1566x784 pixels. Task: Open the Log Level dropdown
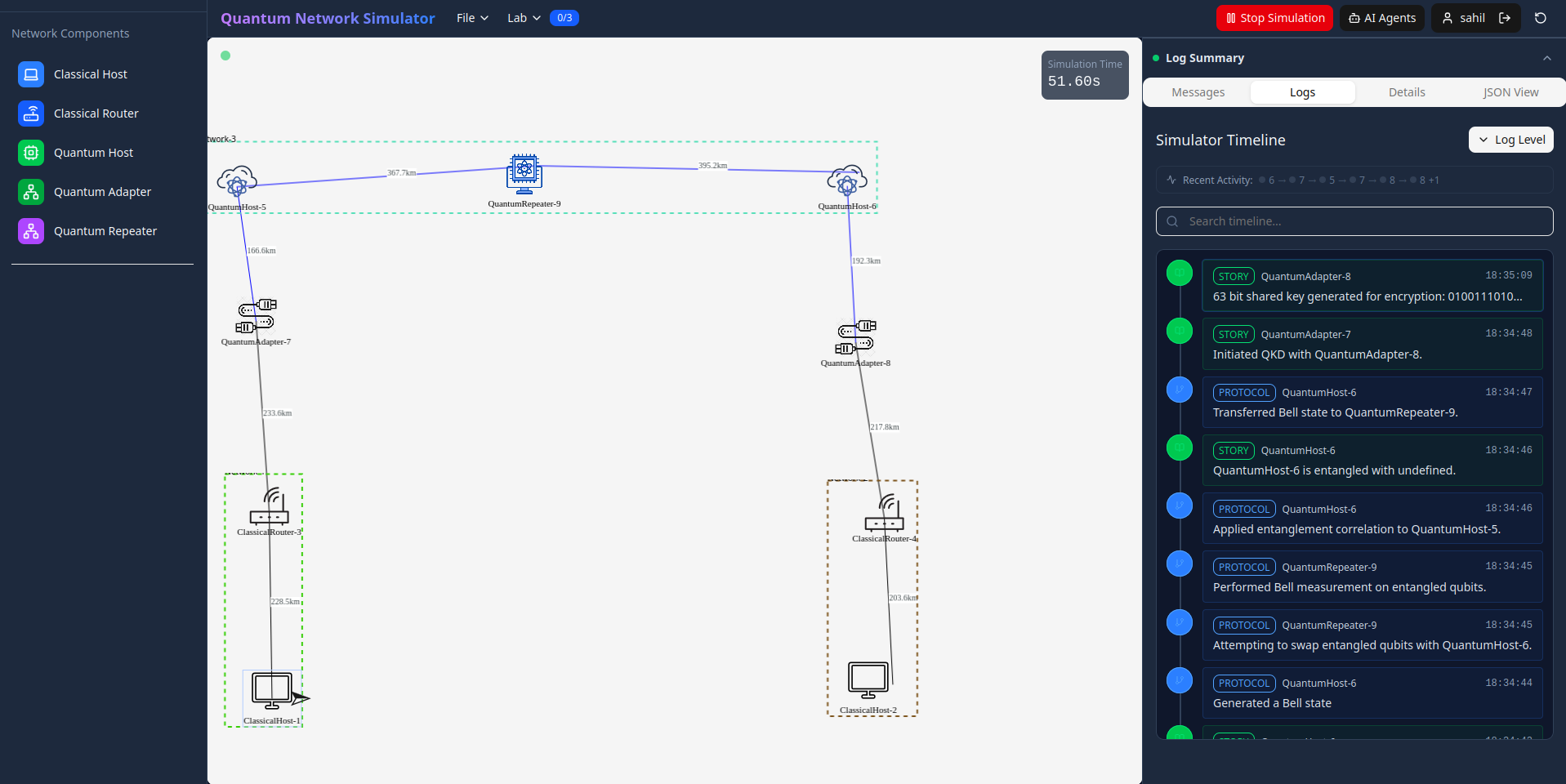[1511, 140]
